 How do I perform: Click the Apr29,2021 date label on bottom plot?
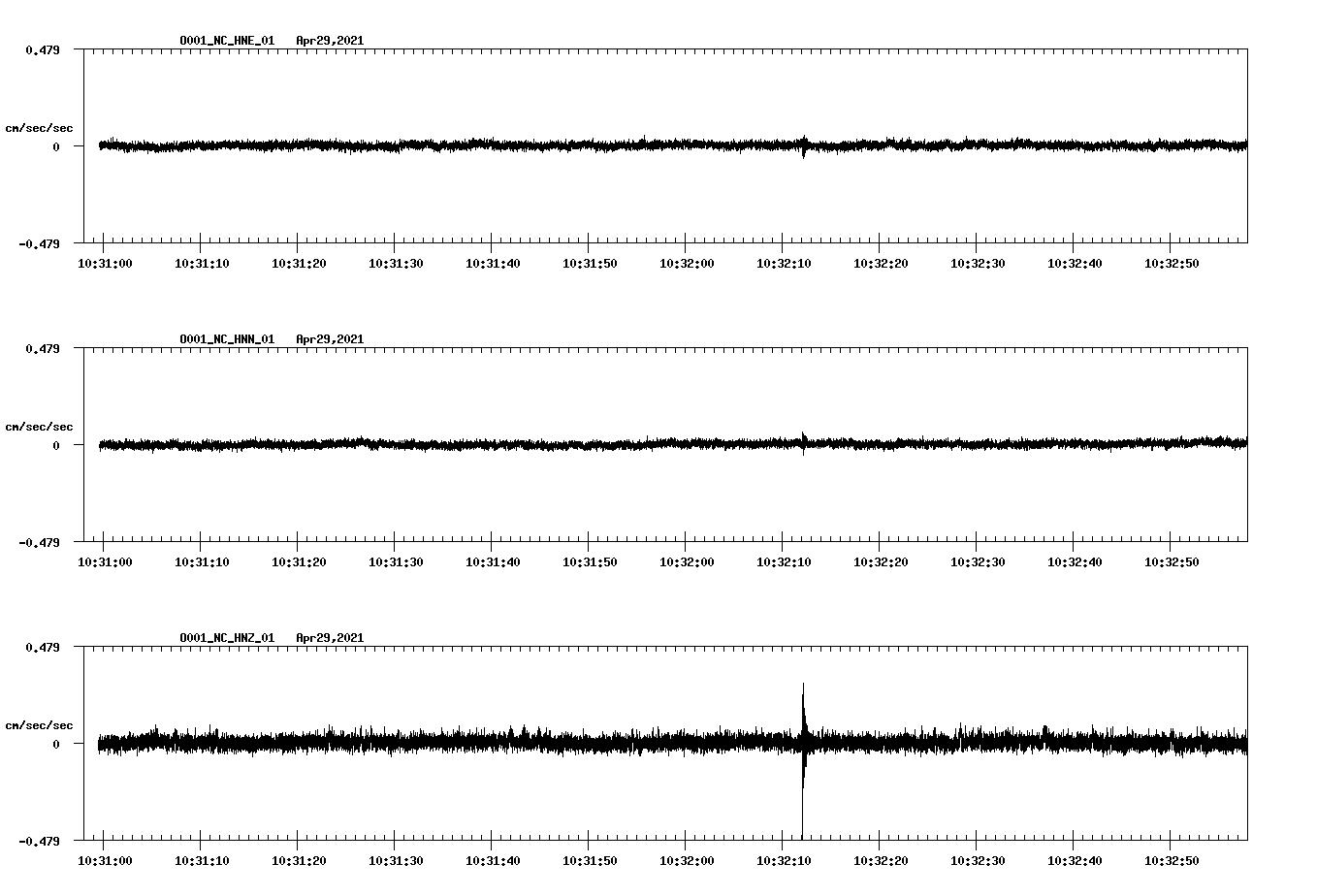coord(330,637)
